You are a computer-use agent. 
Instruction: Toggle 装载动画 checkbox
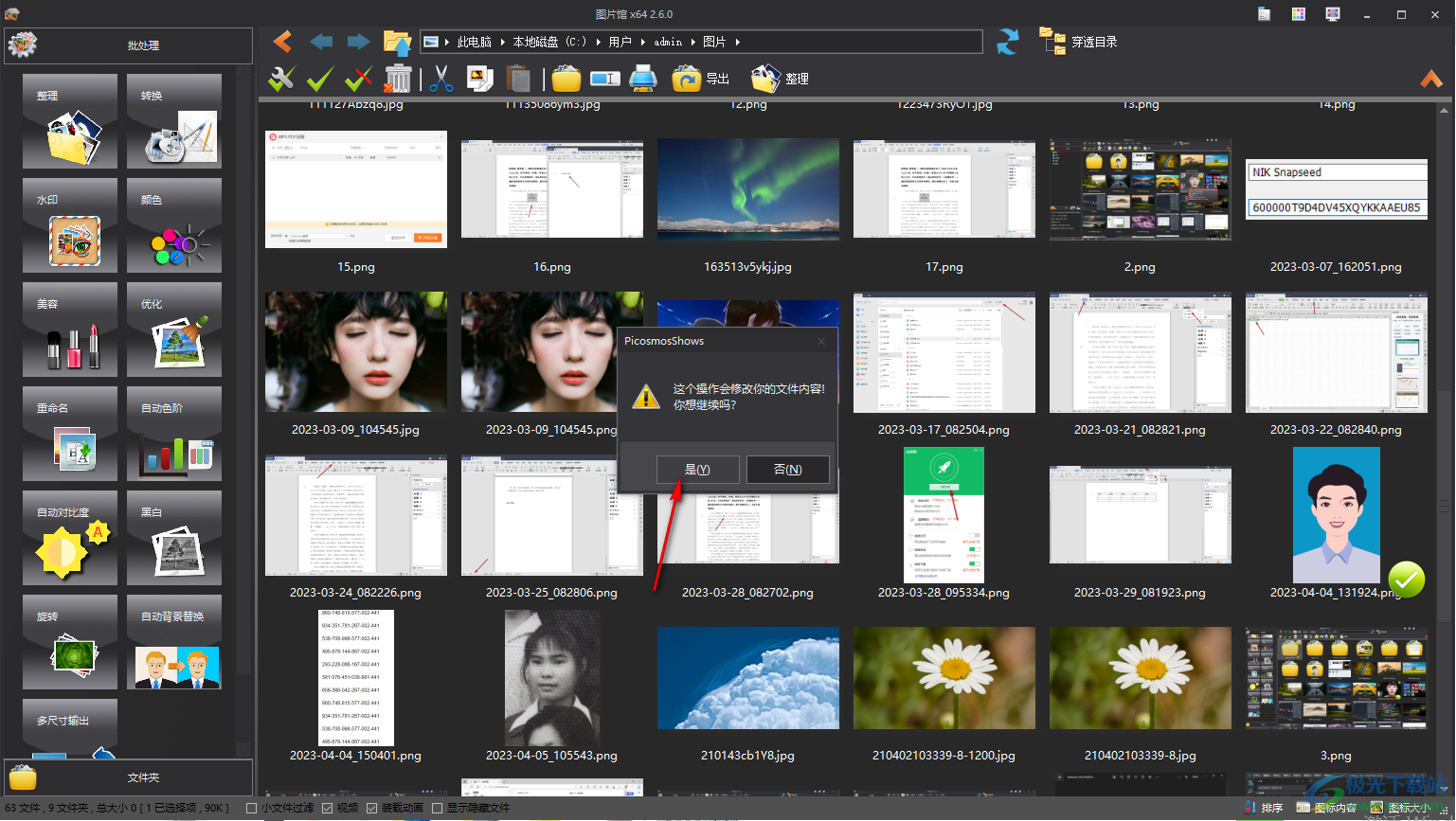coord(372,808)
